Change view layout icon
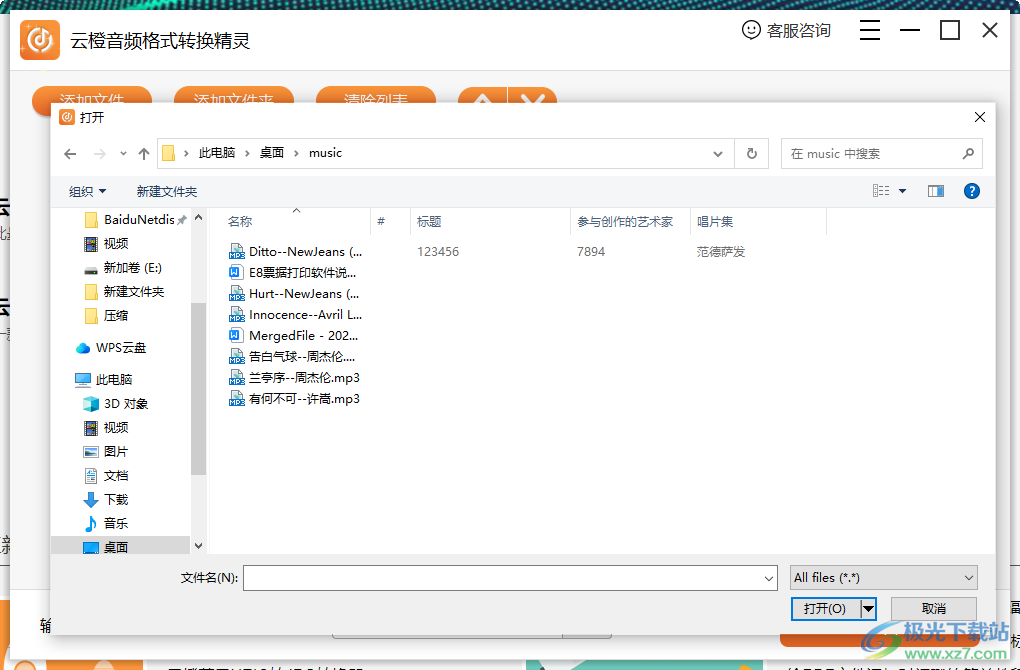Viewport: 1020px width, 670px height. [x=881, y=191]
